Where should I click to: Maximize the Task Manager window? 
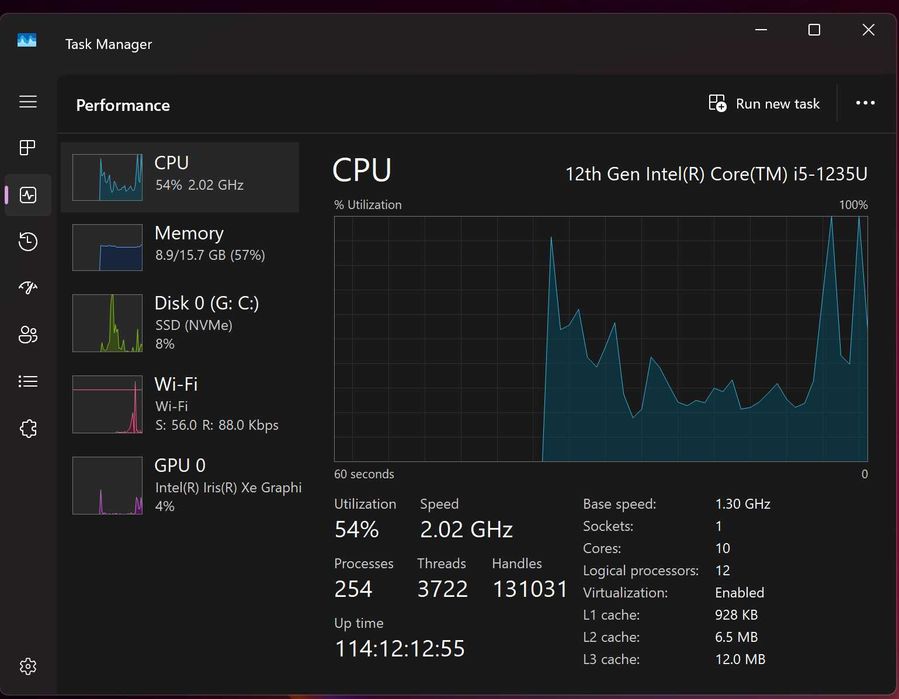(x=814, y=31)
